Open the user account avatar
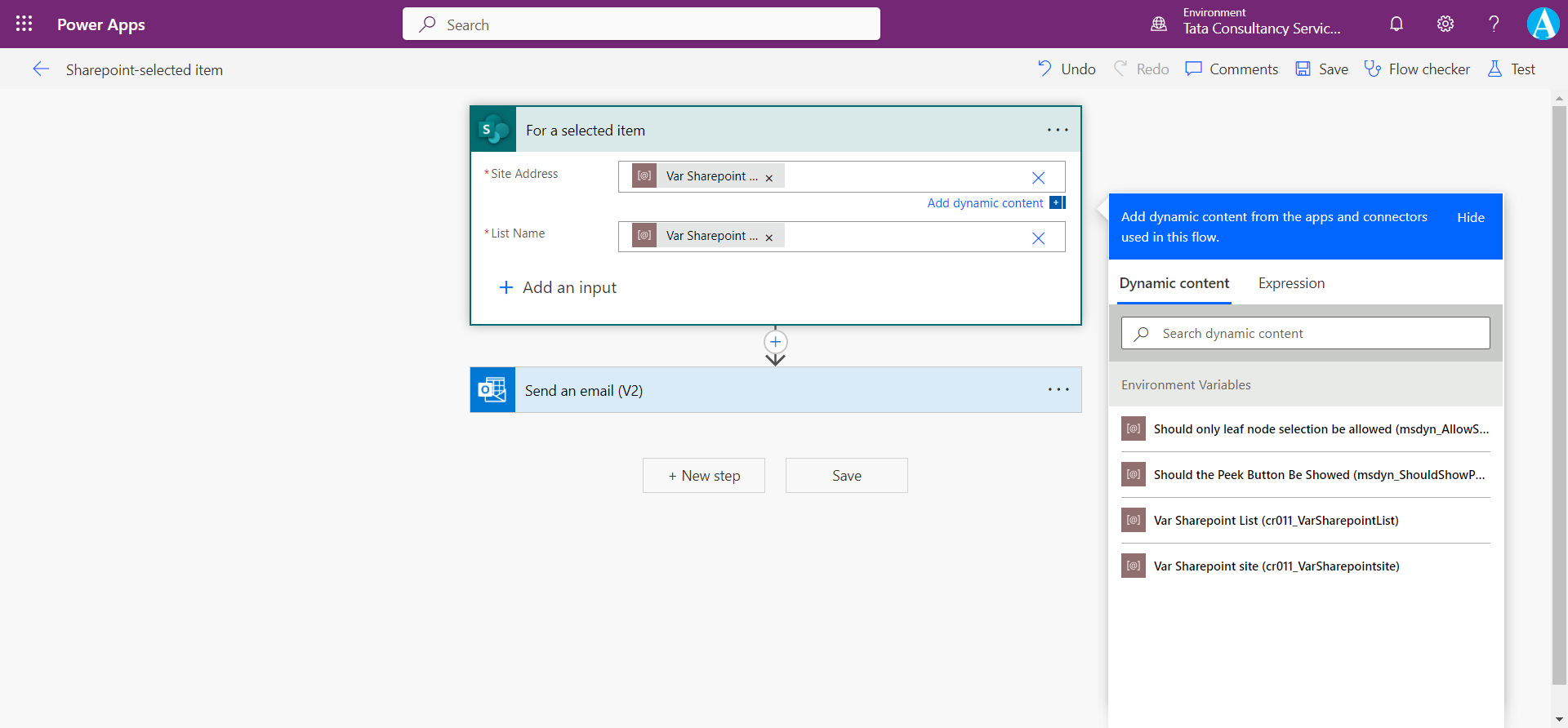This screenshot has height=728, width=1568. tap(1542, 24)
